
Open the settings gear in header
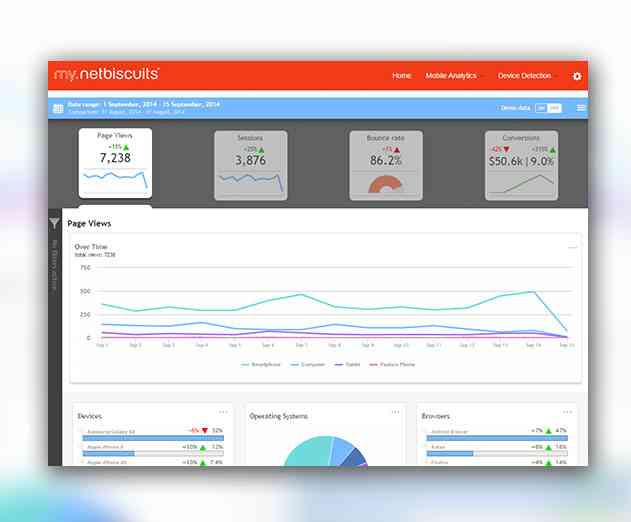pyautogui.click(x=577, y=76)
